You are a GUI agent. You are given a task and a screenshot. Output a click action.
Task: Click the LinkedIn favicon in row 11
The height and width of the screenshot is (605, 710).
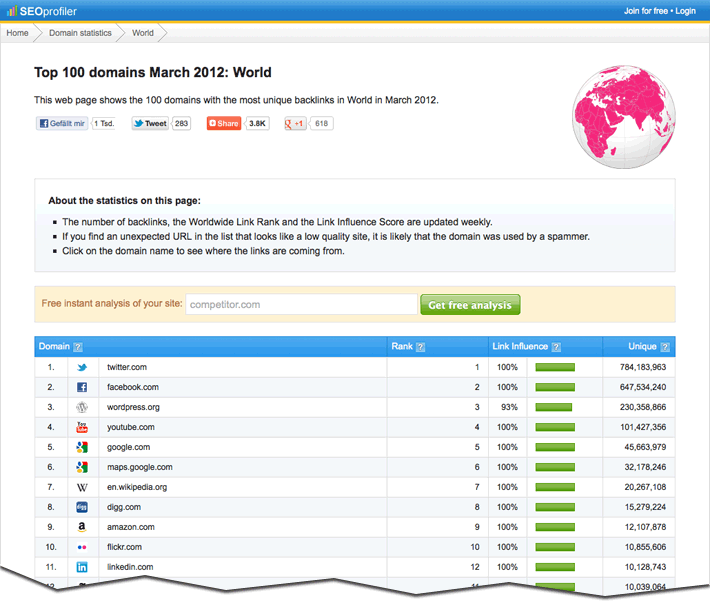click(82, 567)
